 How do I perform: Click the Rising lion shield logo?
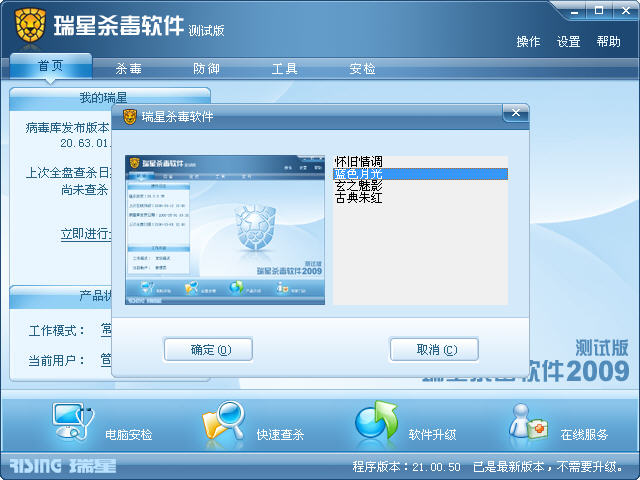click(30, 25)
